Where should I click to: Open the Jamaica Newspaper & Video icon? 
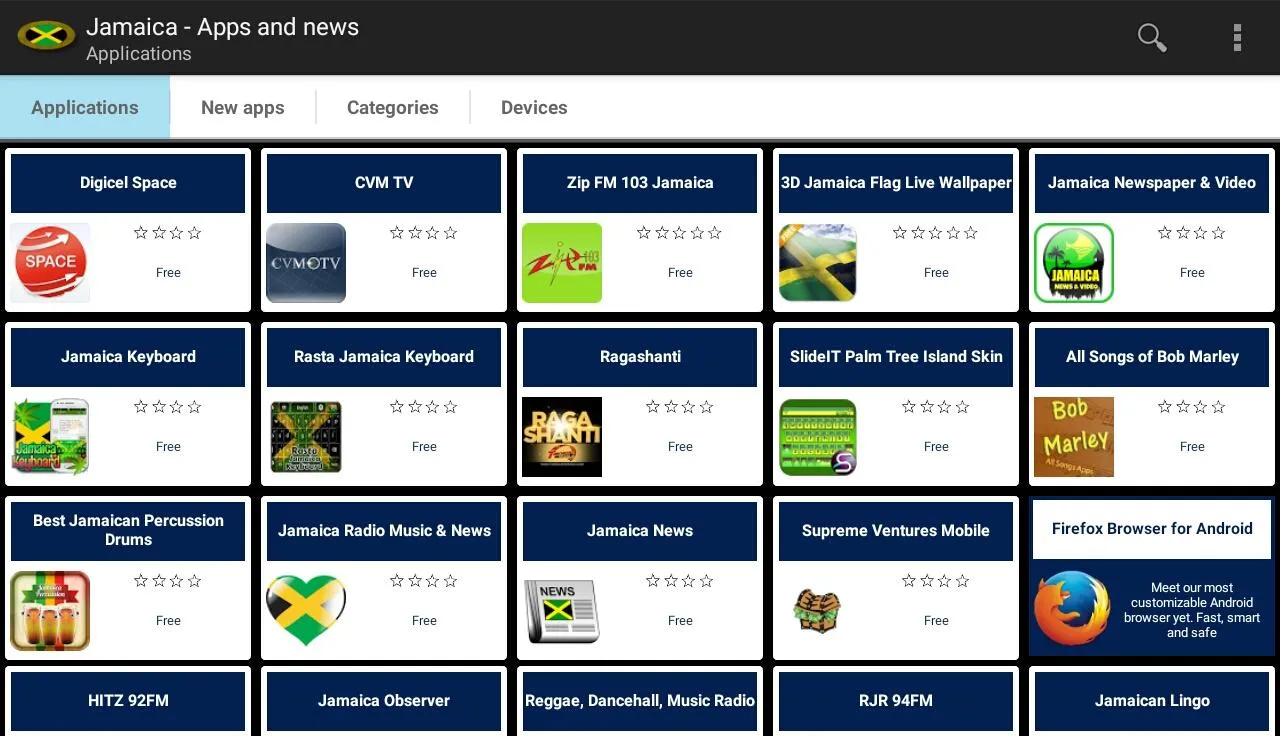click(1074, 263)
